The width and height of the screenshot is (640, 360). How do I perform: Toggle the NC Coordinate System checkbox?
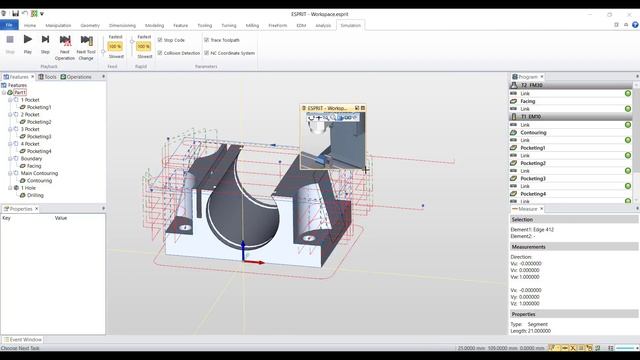click(207, 53)
